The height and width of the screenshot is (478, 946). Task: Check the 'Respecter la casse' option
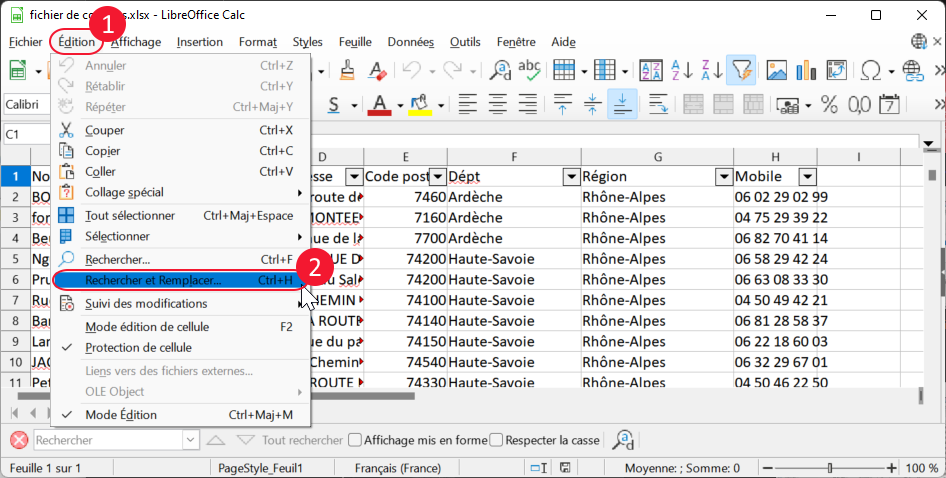(496, 440)
